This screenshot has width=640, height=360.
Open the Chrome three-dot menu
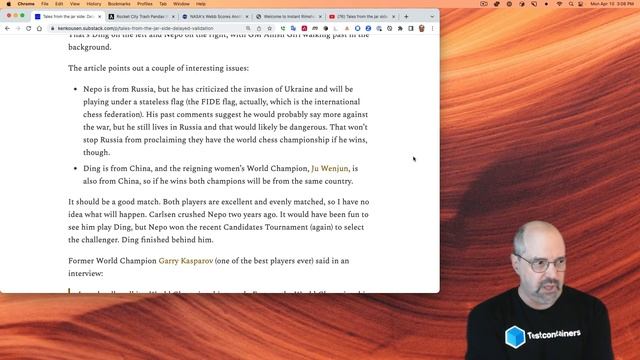coord(432,29)
